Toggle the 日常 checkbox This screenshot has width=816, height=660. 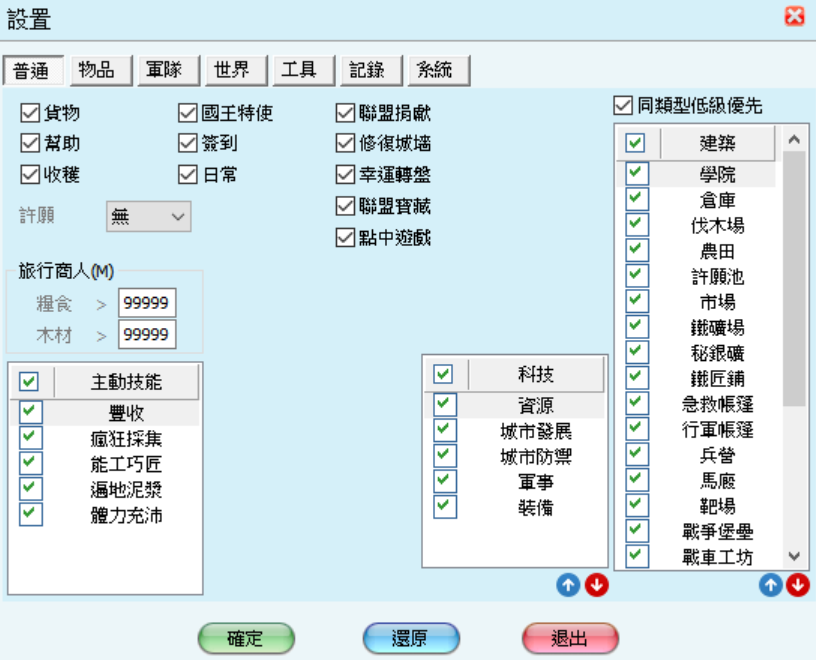coord(188,174)
